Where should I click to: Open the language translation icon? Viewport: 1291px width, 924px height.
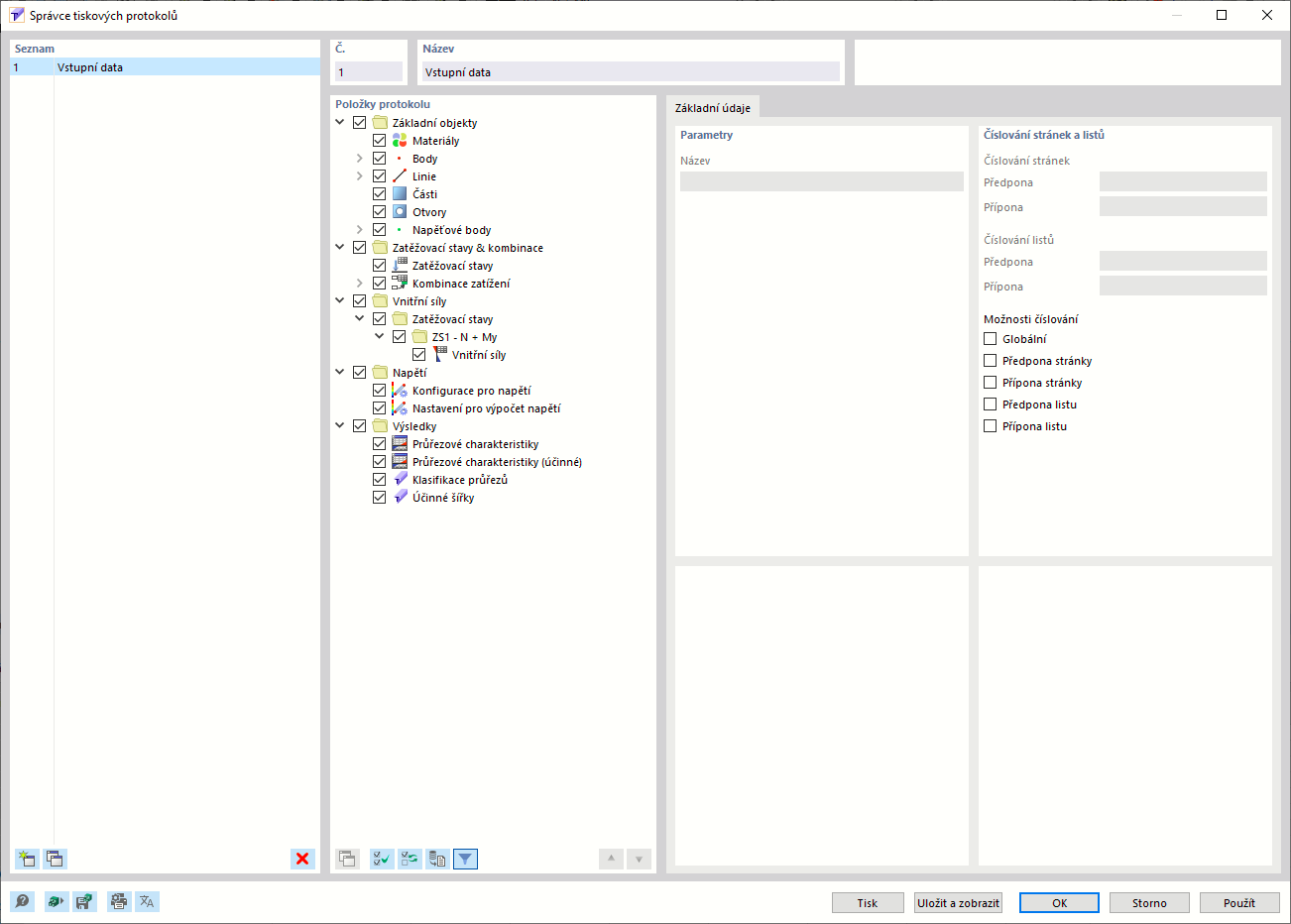147,901
